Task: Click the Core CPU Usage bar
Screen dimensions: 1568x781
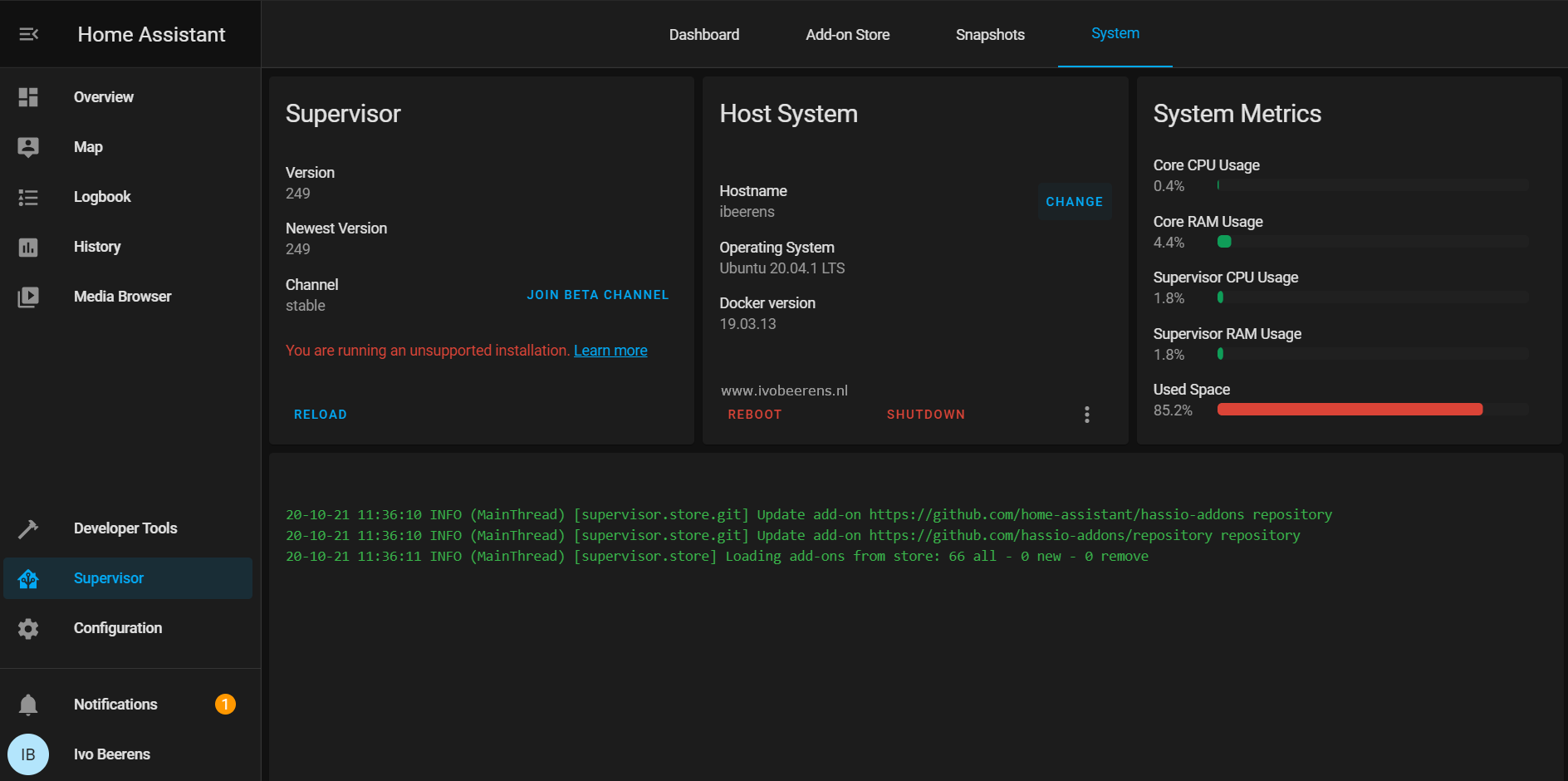Action: 1373,185
